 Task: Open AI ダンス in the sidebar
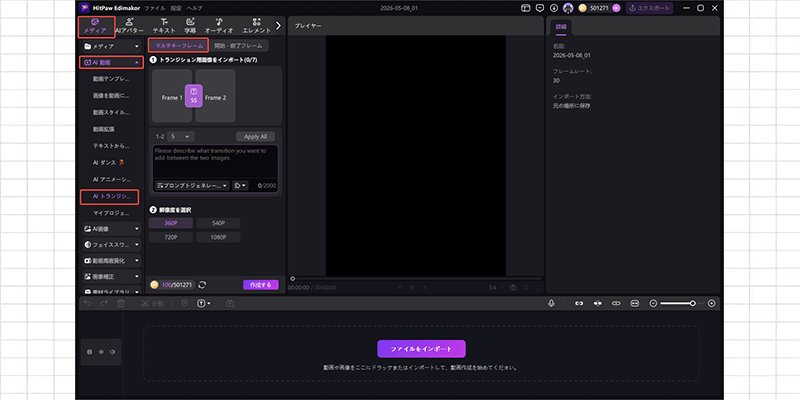(109, 163)
